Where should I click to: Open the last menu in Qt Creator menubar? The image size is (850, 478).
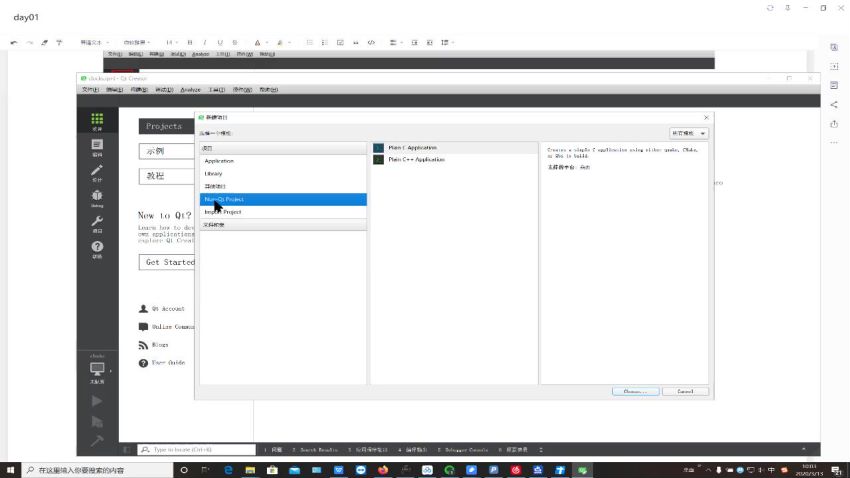(x=268, y=90)
